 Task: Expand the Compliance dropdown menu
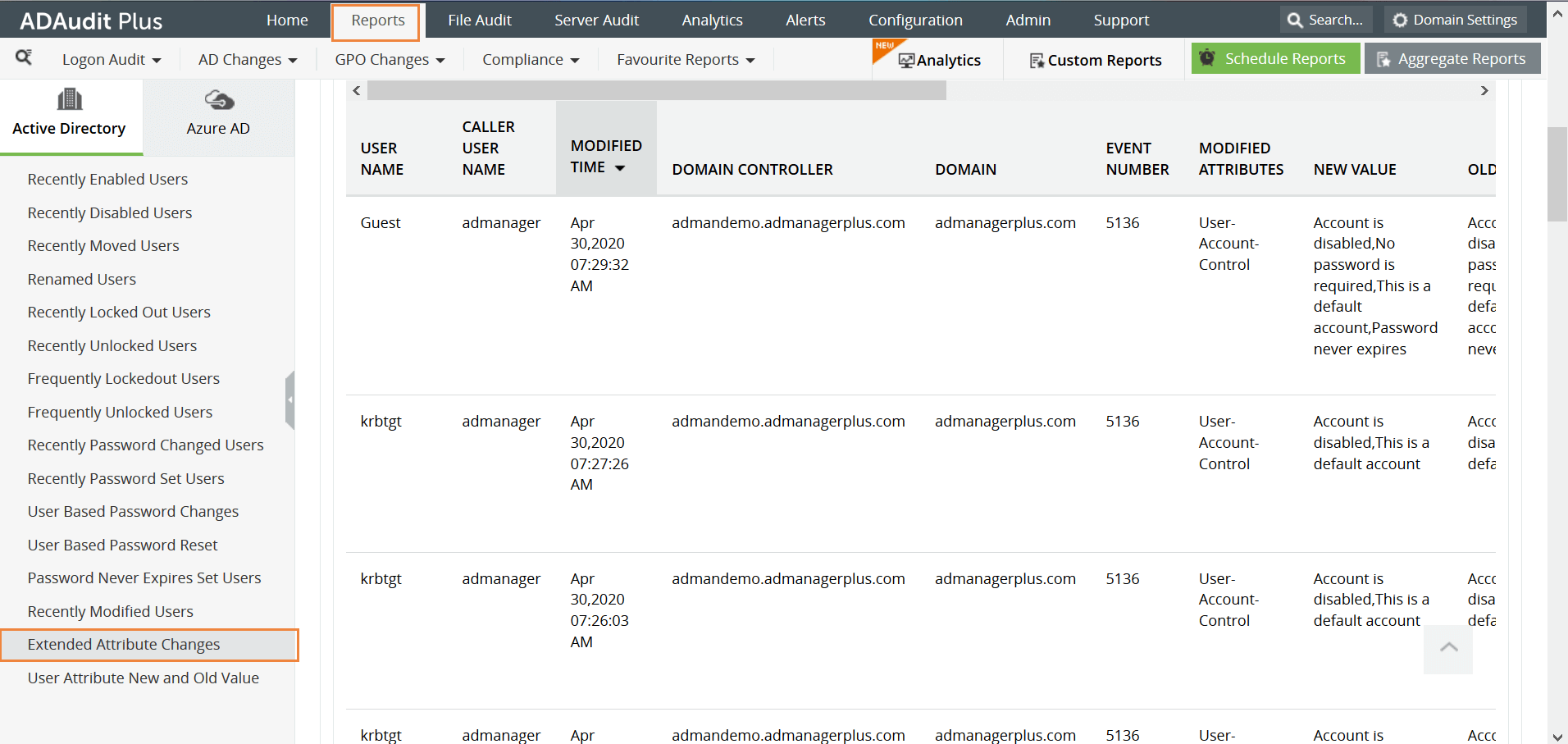pyautogui.click(x=531, y=60)
